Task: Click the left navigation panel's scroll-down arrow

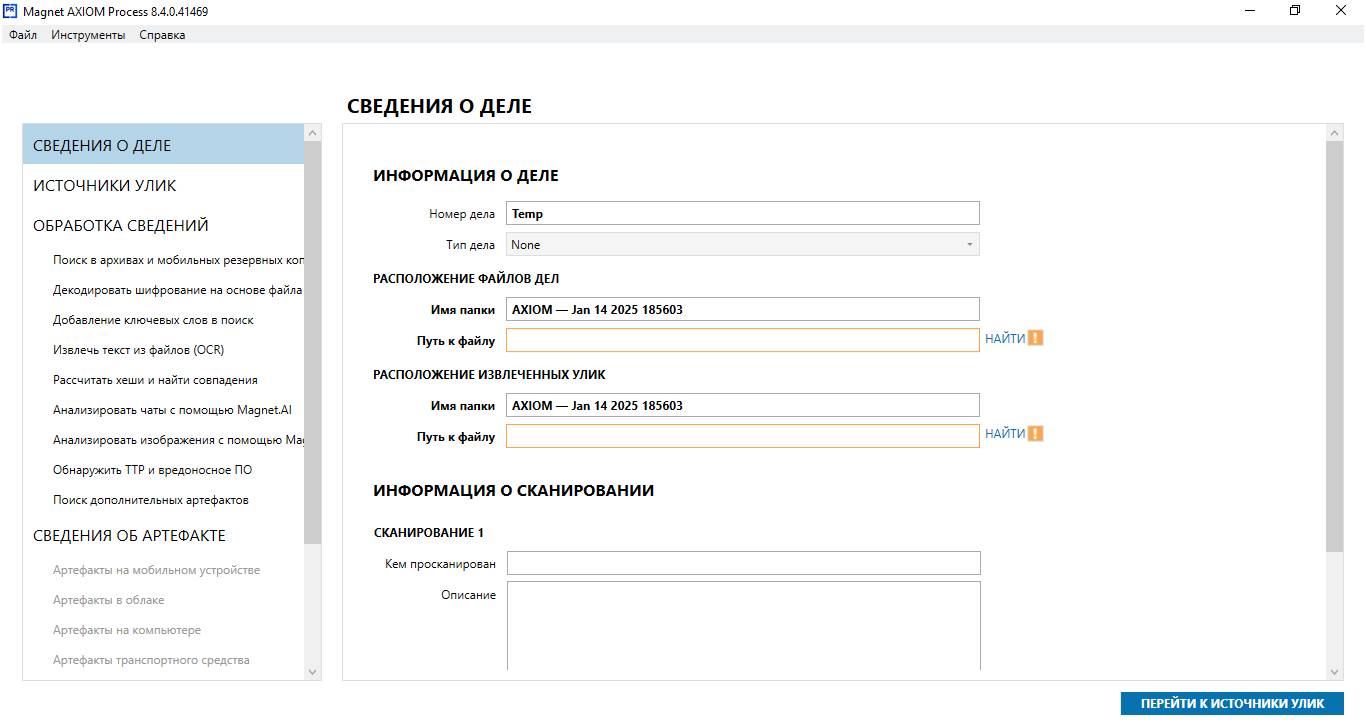Action: [x=312, y=672]
